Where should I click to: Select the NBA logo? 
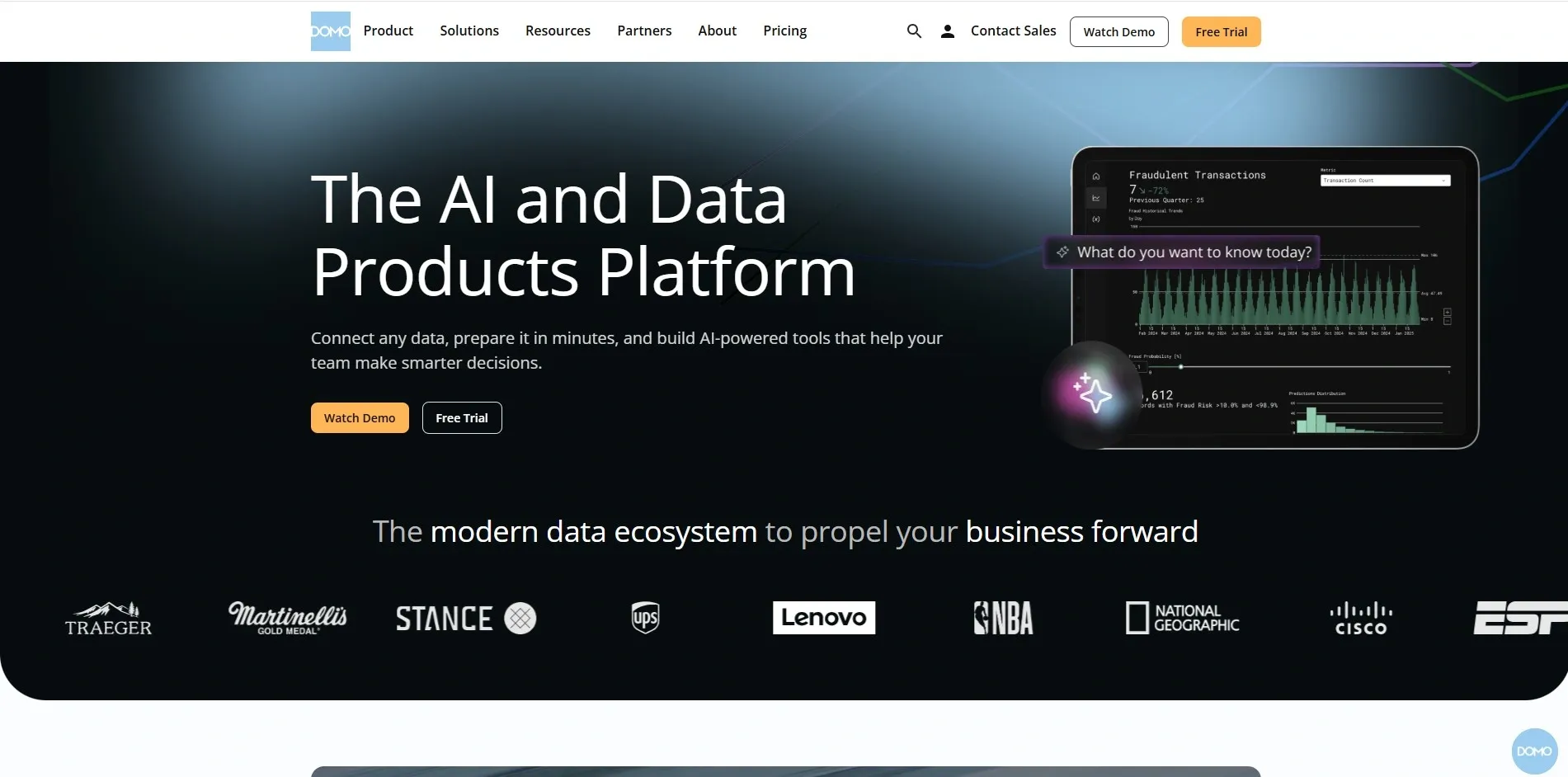(x=1003, y=618)
